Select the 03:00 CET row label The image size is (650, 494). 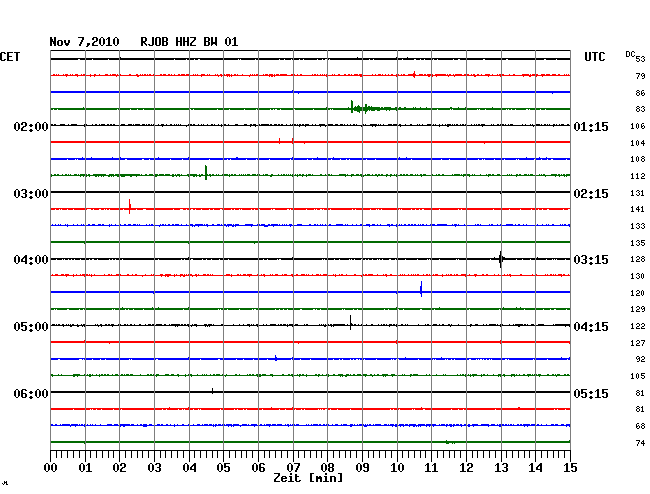(31, 194)
